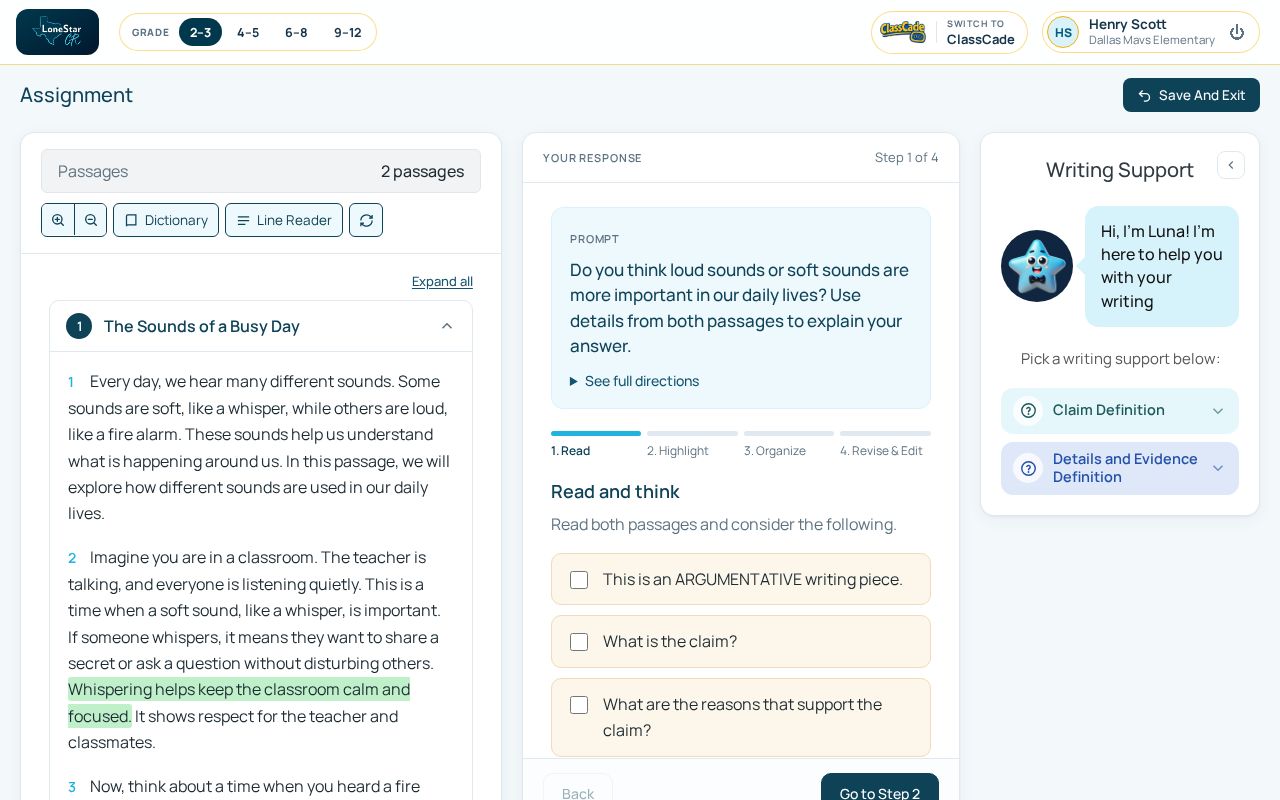Zoom in on the passage text
Image resolution: width=1280 pixels, height=800 pixels.
click(x=58, y=220)
